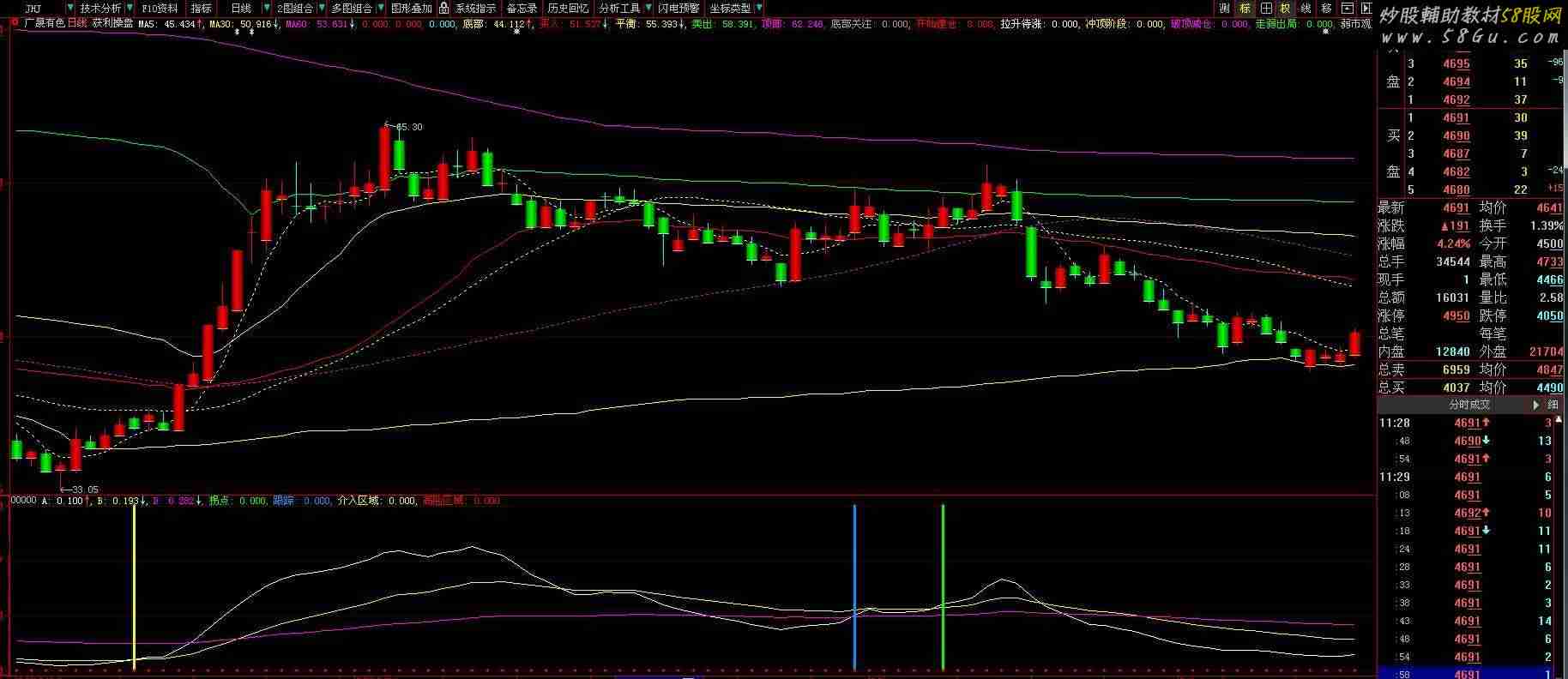Open the 分析工具 menu
The image size is (1568, 679).
(x=619, y=8)
